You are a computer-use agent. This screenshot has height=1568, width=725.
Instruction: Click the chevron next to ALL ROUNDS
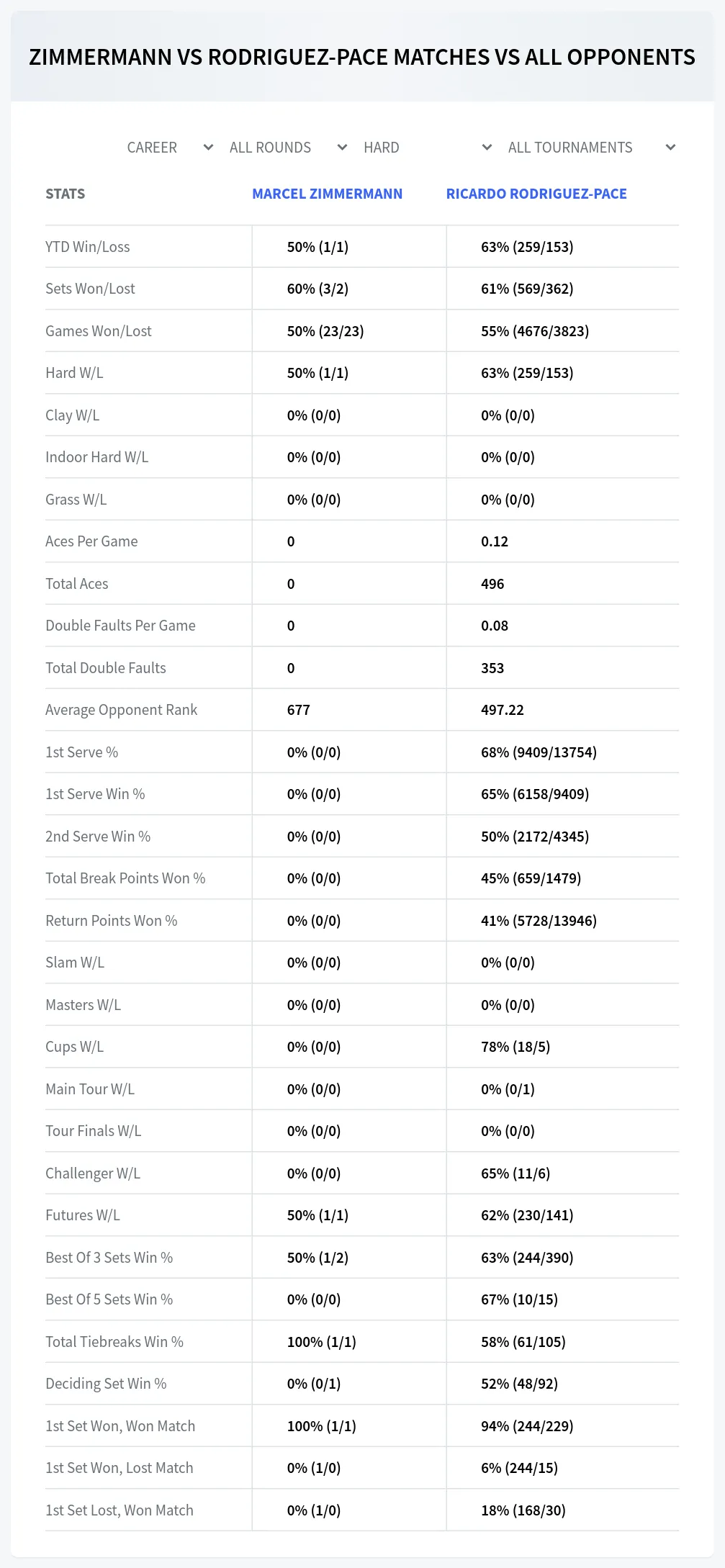coord(342,148)
